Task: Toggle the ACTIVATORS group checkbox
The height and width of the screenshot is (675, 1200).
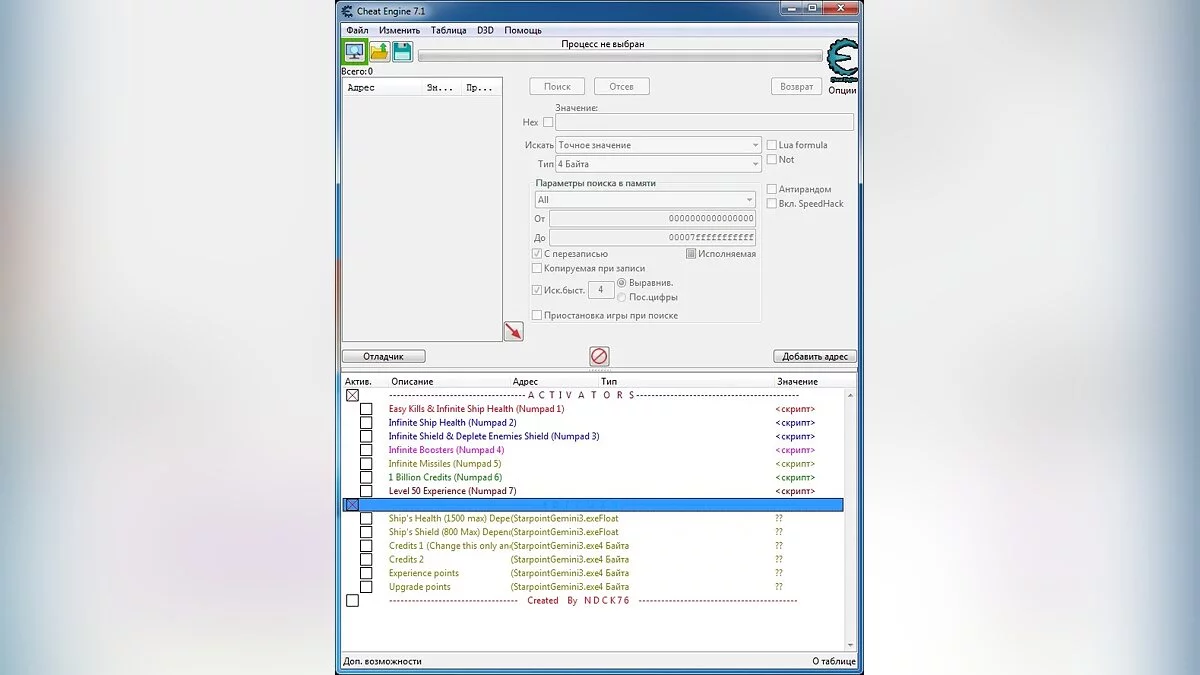Action: (x=352, y=395)
